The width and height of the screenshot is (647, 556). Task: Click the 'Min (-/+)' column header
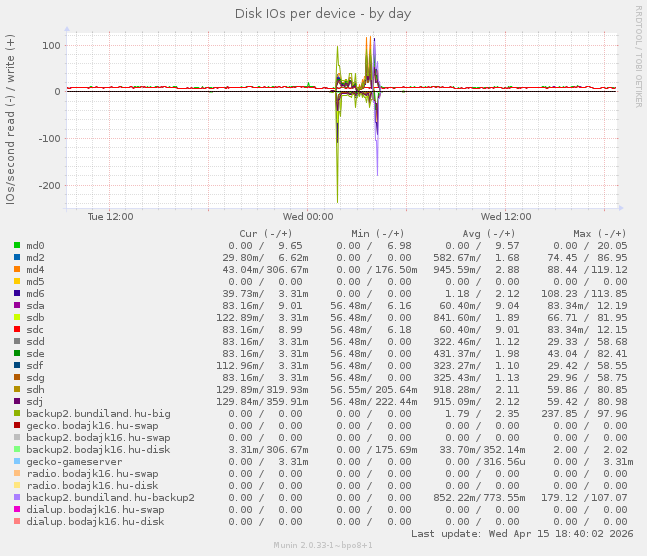(x=378, y=234)
